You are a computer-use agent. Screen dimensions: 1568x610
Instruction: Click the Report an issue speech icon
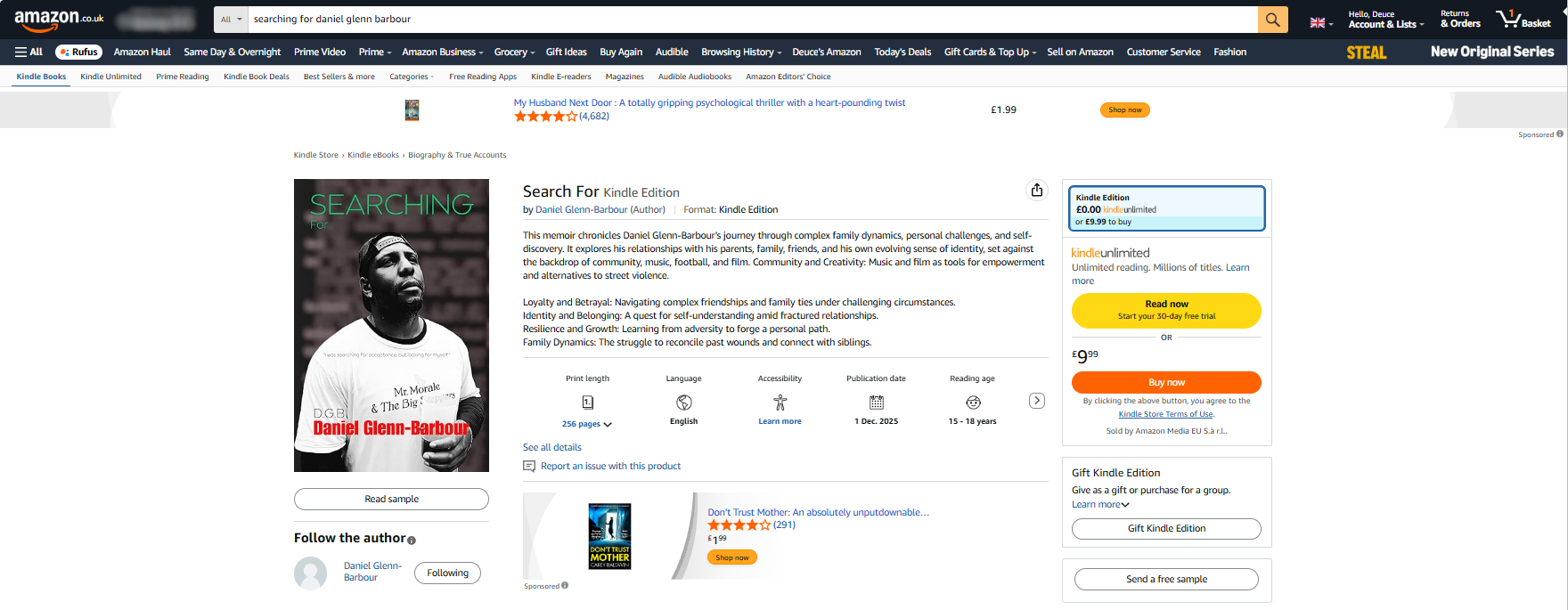(529, 466)
